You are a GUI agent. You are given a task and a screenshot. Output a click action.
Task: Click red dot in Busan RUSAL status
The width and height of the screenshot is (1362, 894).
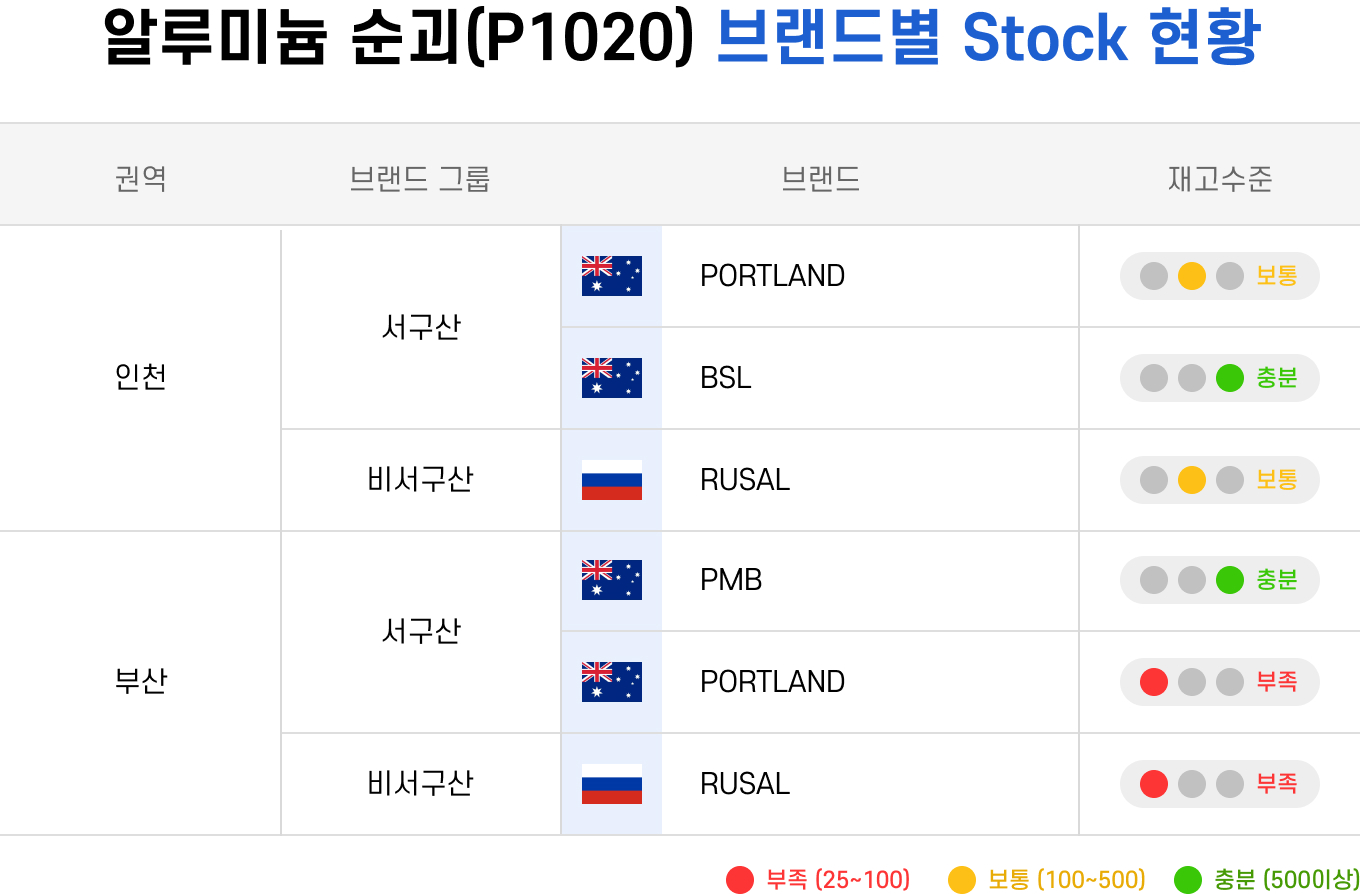coord(1154,784)
